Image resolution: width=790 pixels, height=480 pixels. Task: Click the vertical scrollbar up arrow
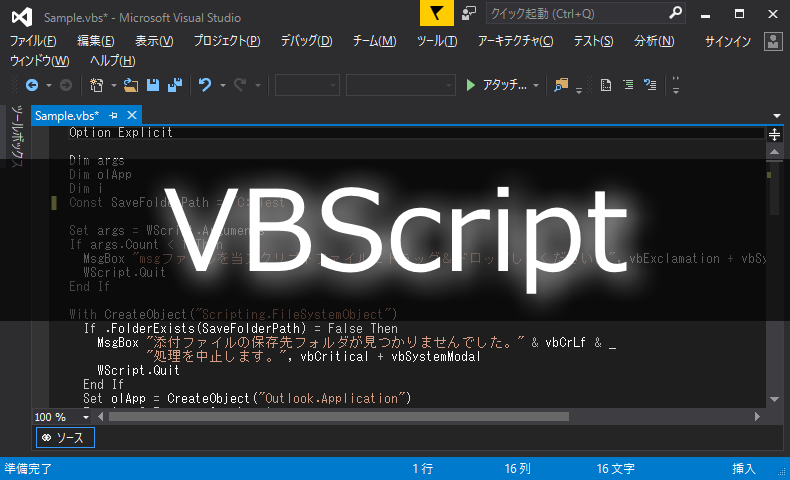coord(774,152)
